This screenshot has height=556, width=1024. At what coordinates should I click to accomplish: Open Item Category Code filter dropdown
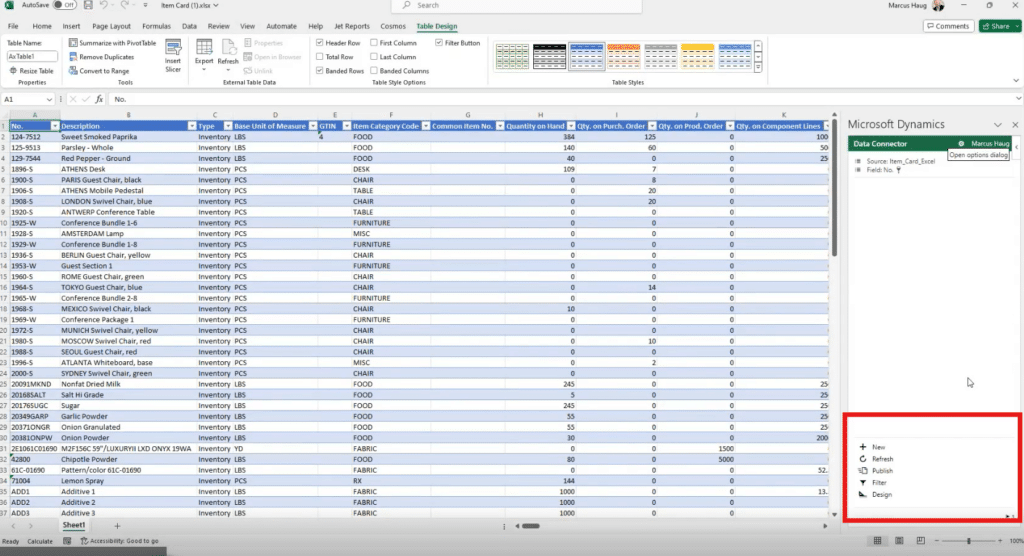[426, 126]
